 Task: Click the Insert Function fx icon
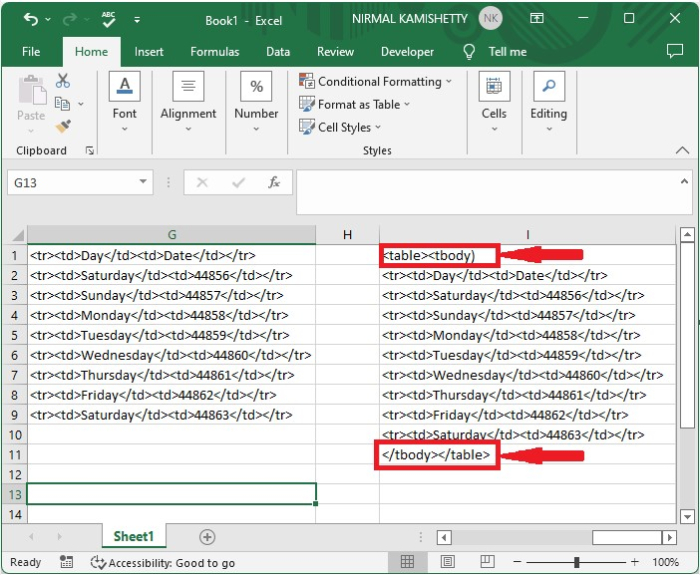(x=274, y=182)
